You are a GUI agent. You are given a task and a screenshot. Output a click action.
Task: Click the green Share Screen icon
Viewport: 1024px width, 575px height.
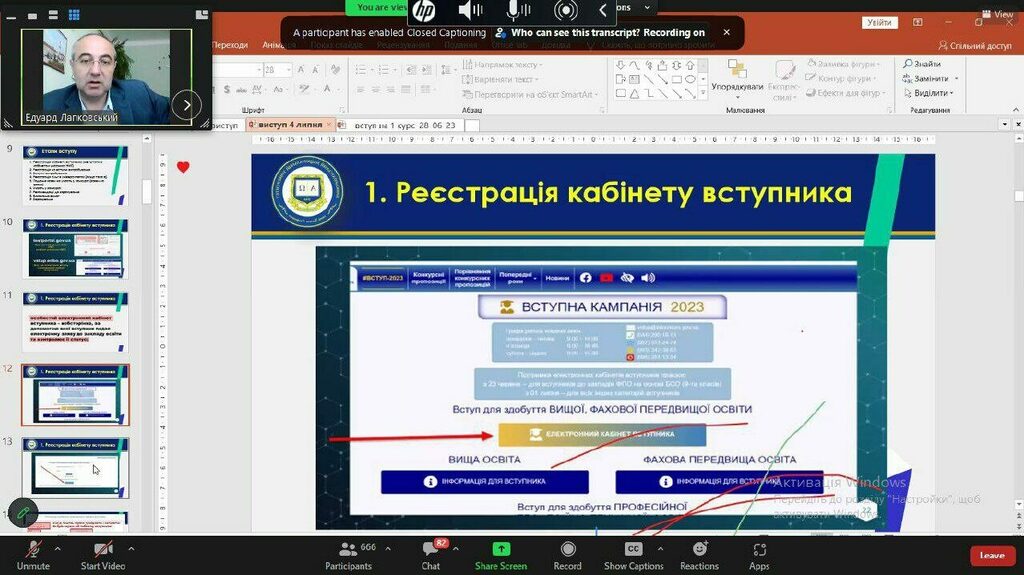pyautogui.click(x=501, y=550)
